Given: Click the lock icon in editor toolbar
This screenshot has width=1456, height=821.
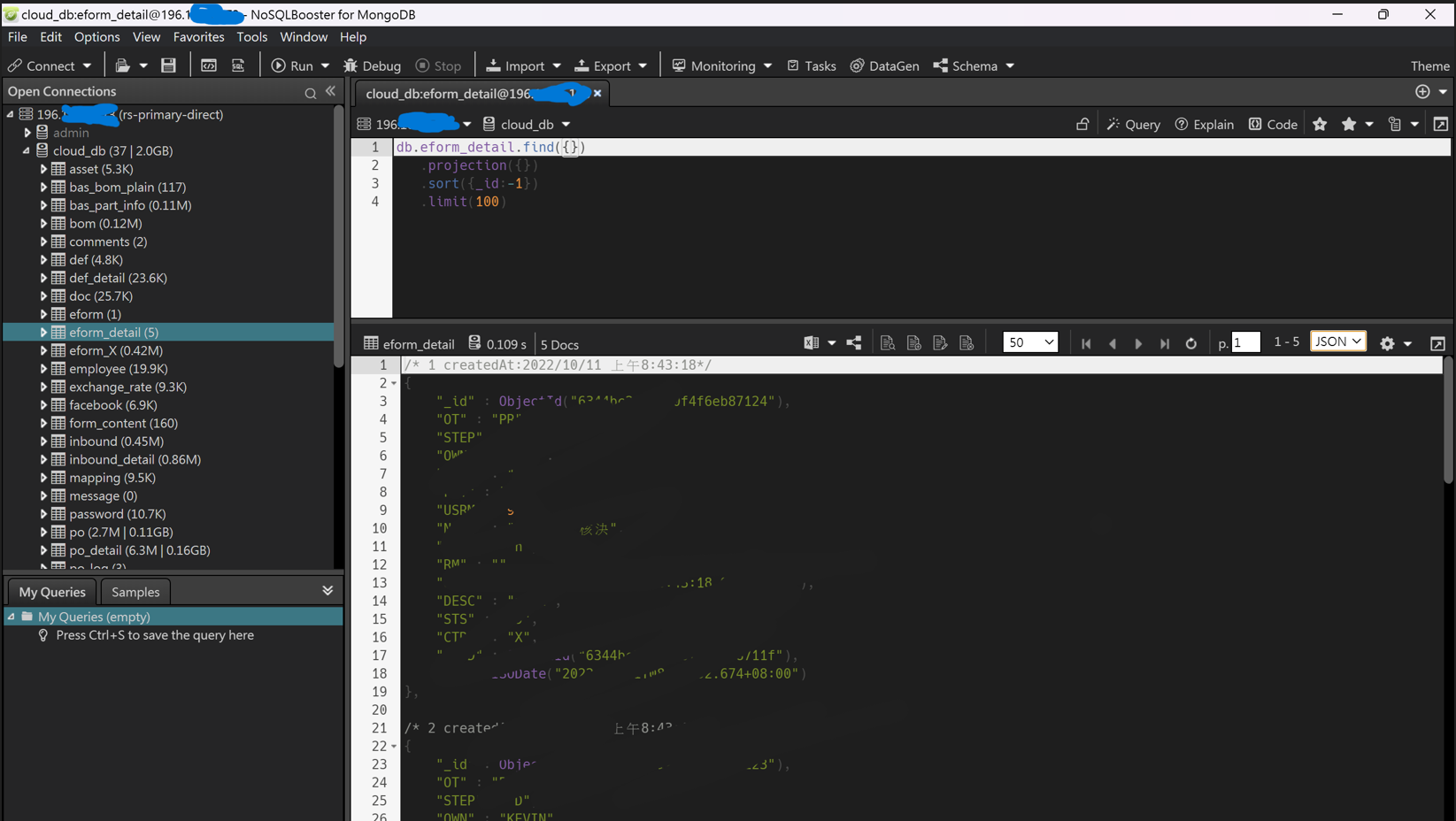Looking at the screenshot, I should pyautogui.click(x=1082, y=124).
